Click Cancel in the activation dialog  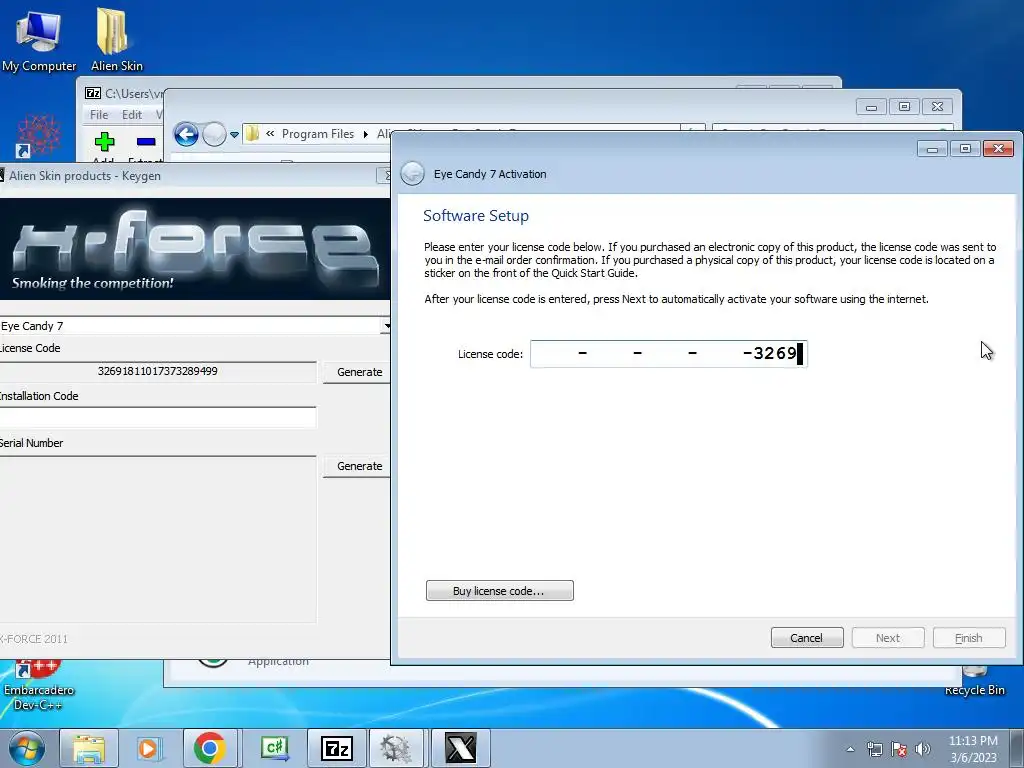coord(807,638)
